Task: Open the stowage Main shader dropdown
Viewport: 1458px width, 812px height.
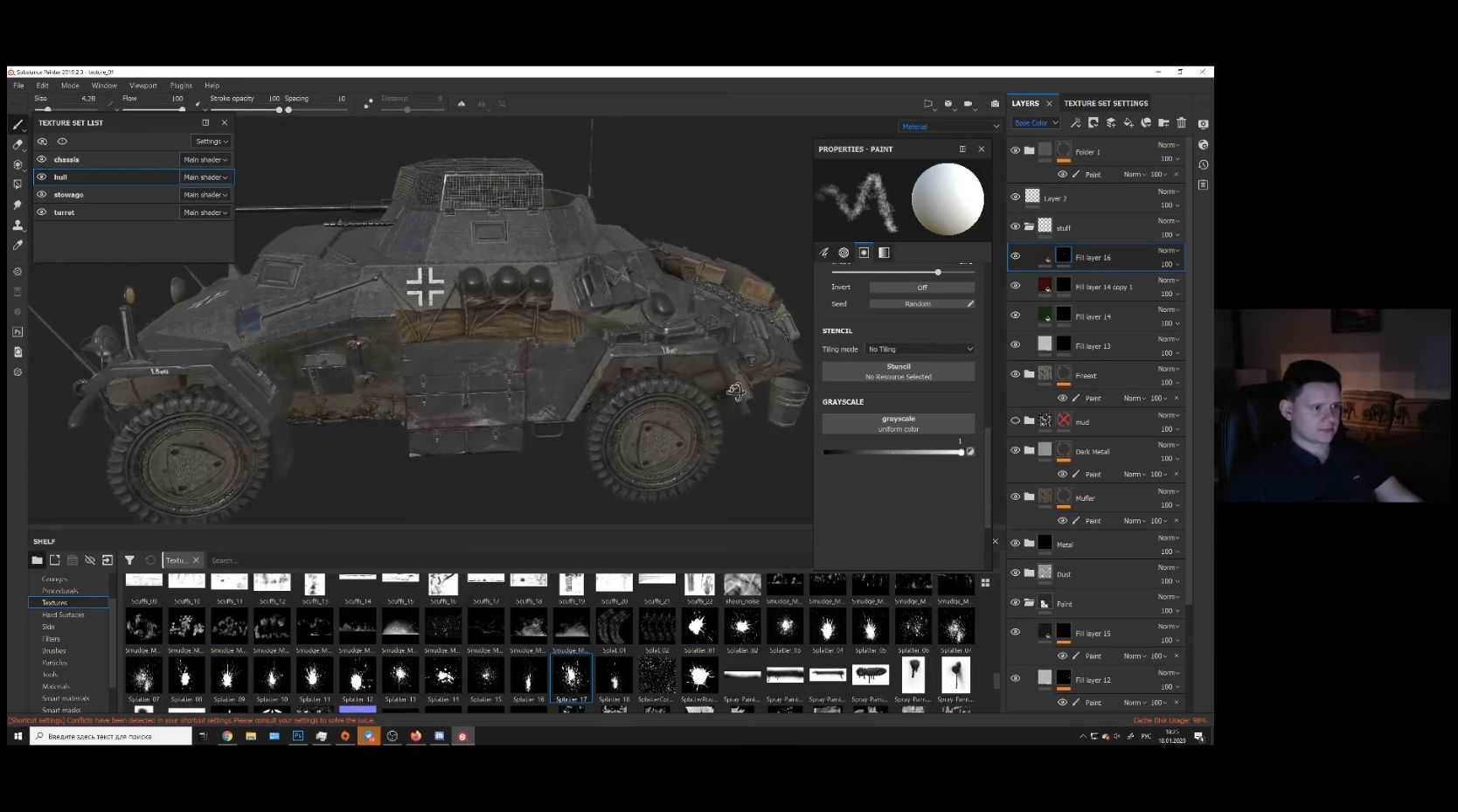Action: click(x=205, y=195)
